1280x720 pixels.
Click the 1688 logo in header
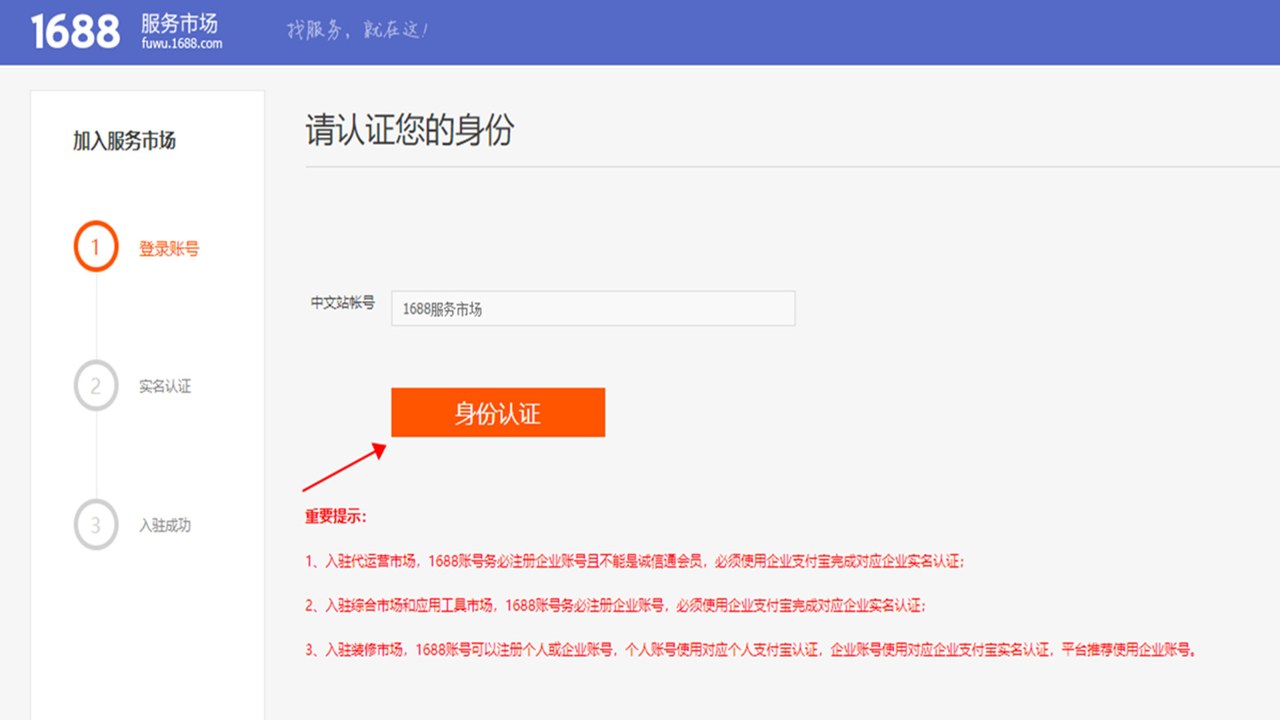(x=75, y=32)
